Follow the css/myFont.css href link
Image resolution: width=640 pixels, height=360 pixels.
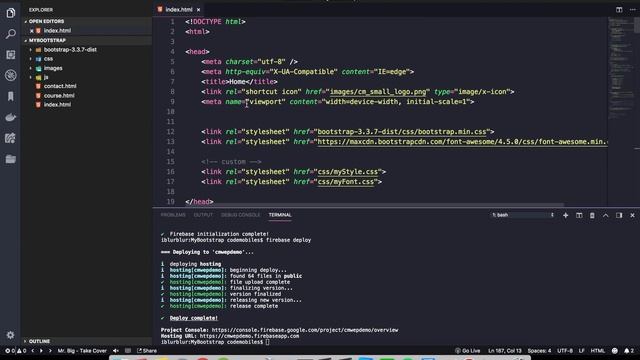pos(346,182)
